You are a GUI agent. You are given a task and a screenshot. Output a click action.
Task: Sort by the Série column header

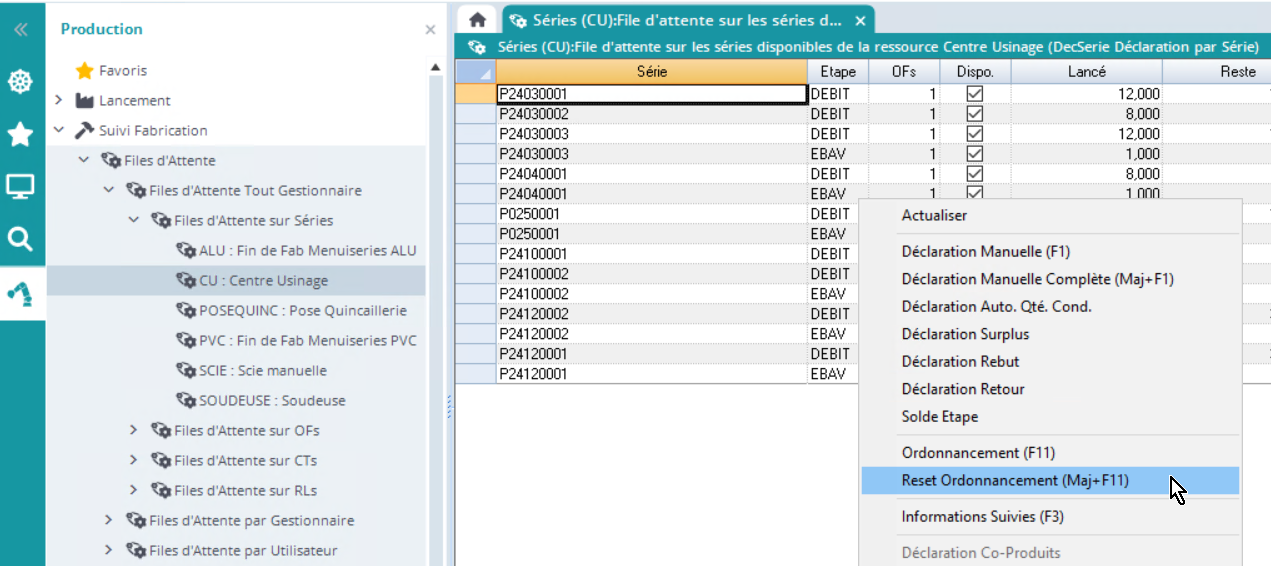(651, 72)
